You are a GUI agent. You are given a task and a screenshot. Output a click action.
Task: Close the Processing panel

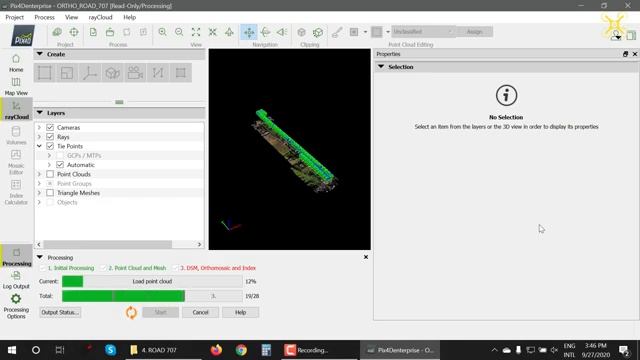(x=366, y=257)
